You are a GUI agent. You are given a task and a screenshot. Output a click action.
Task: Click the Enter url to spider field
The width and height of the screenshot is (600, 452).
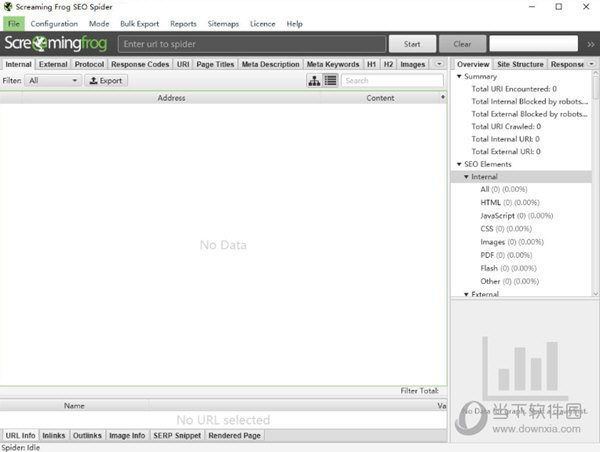point(252,44)
